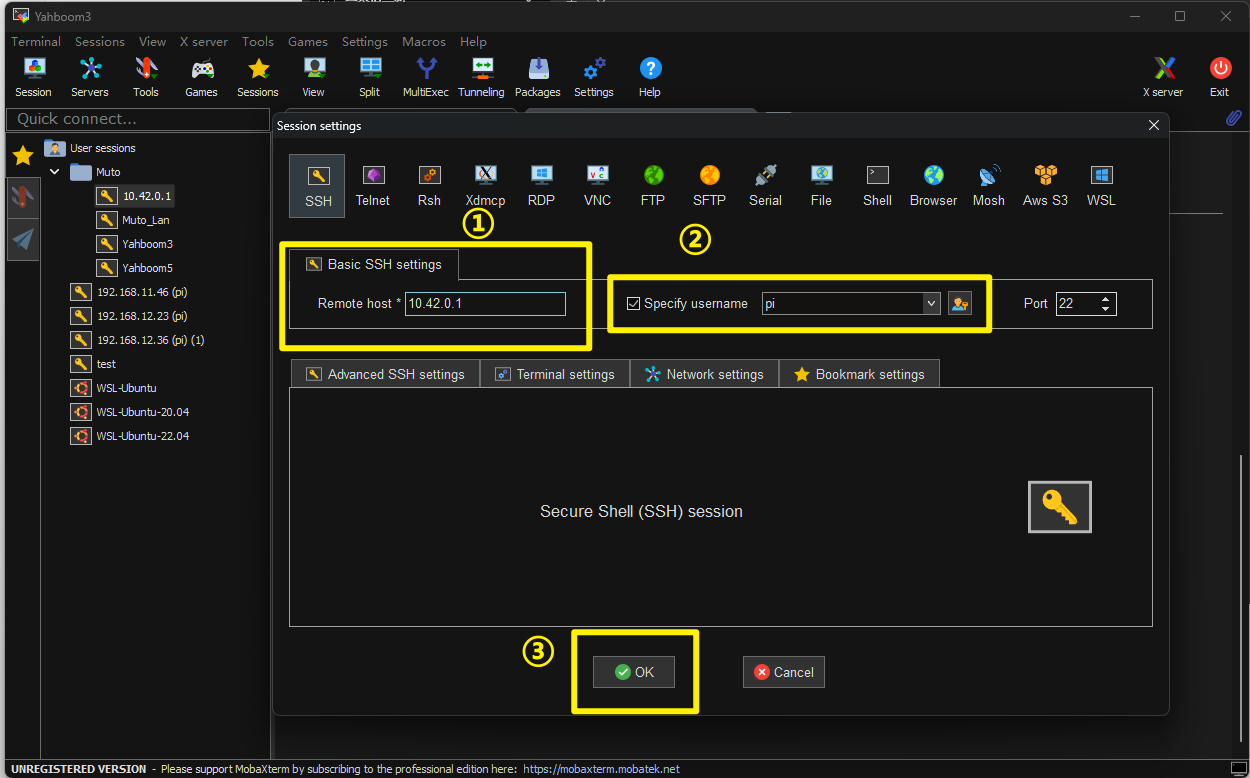
Task: Open the Macros menu
Action: coord(423,42)
